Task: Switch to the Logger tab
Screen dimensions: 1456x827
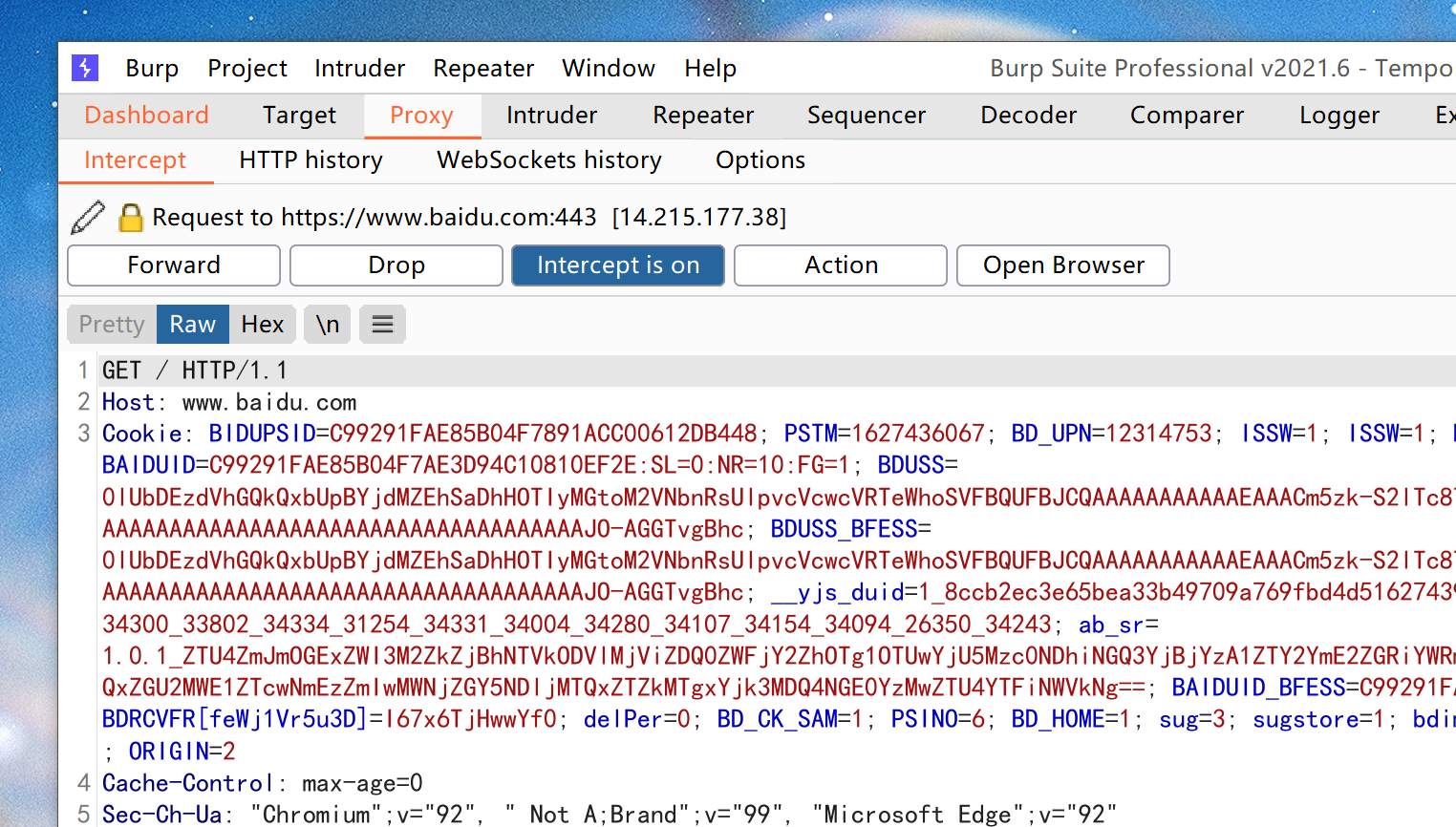Action: [x=1339, y=116]
